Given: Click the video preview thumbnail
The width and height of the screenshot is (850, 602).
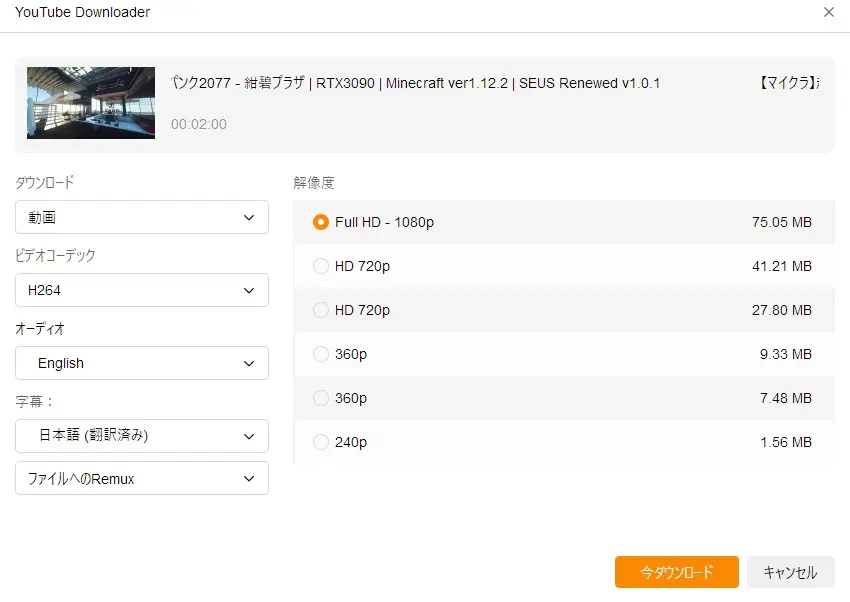Looking at the screenshot, I should 91,103.
